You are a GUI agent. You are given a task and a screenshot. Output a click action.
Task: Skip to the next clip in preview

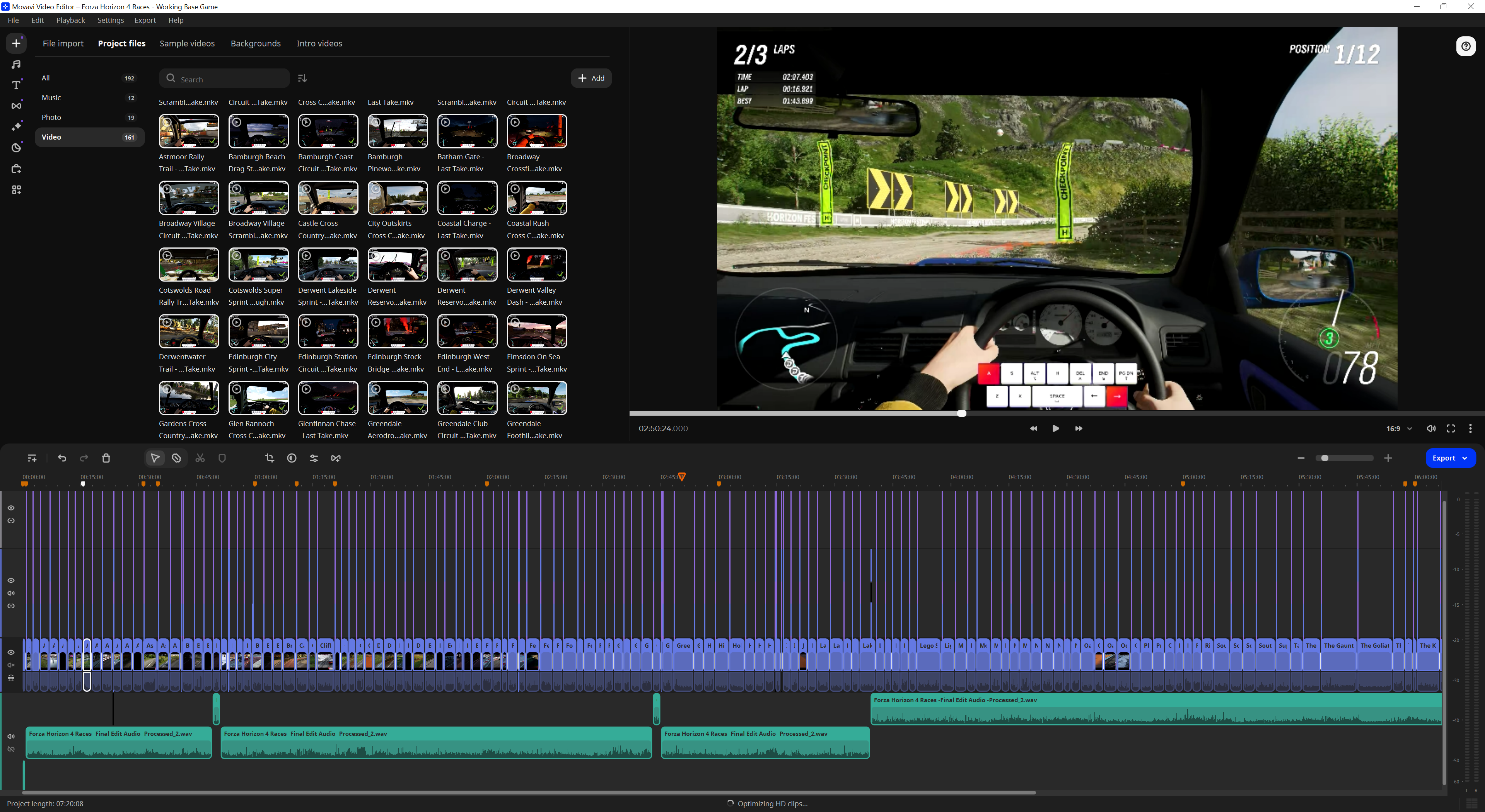1078,428
